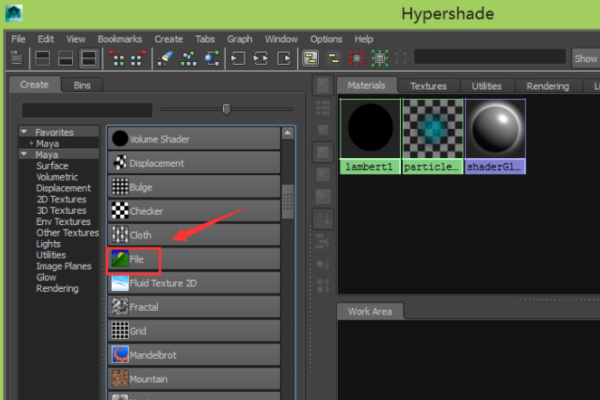Switch to the Bins tab
Image resolution: width=600 pixels, height=400 pixels.
point(82,85)
